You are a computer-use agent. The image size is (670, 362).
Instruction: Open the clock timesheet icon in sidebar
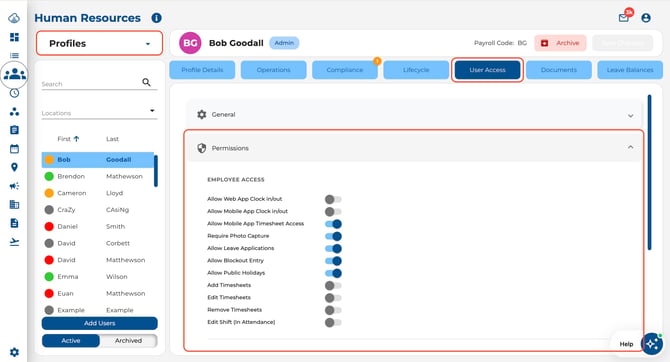pos(14,93)
